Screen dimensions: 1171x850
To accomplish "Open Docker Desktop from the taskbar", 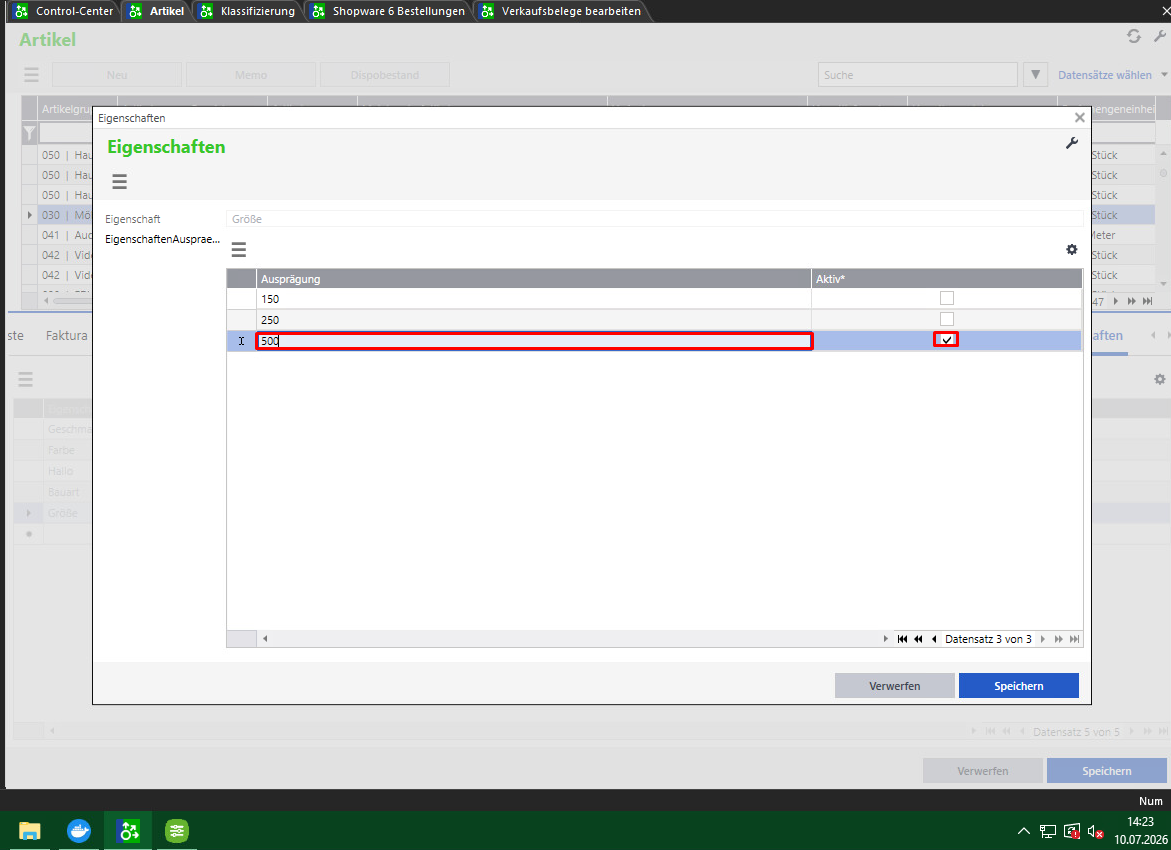I will [78, 831].
